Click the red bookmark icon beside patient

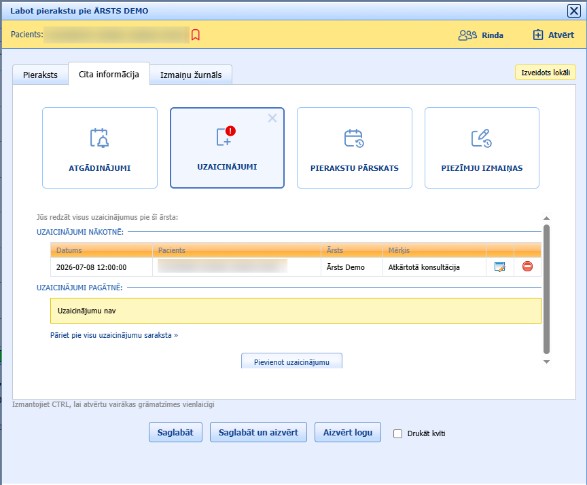pos(195,35)
